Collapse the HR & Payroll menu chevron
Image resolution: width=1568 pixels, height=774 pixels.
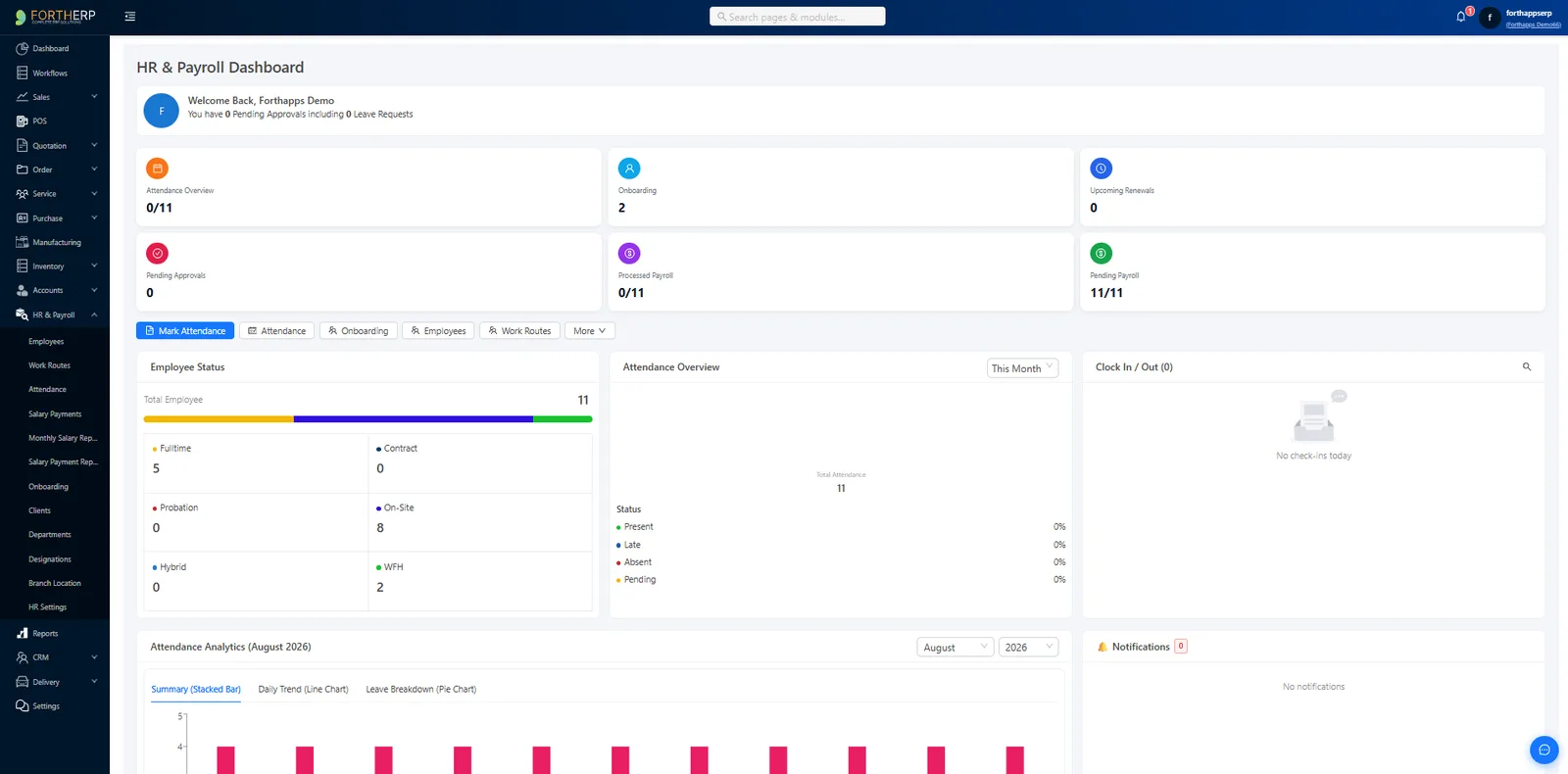(x=94, y=314)
